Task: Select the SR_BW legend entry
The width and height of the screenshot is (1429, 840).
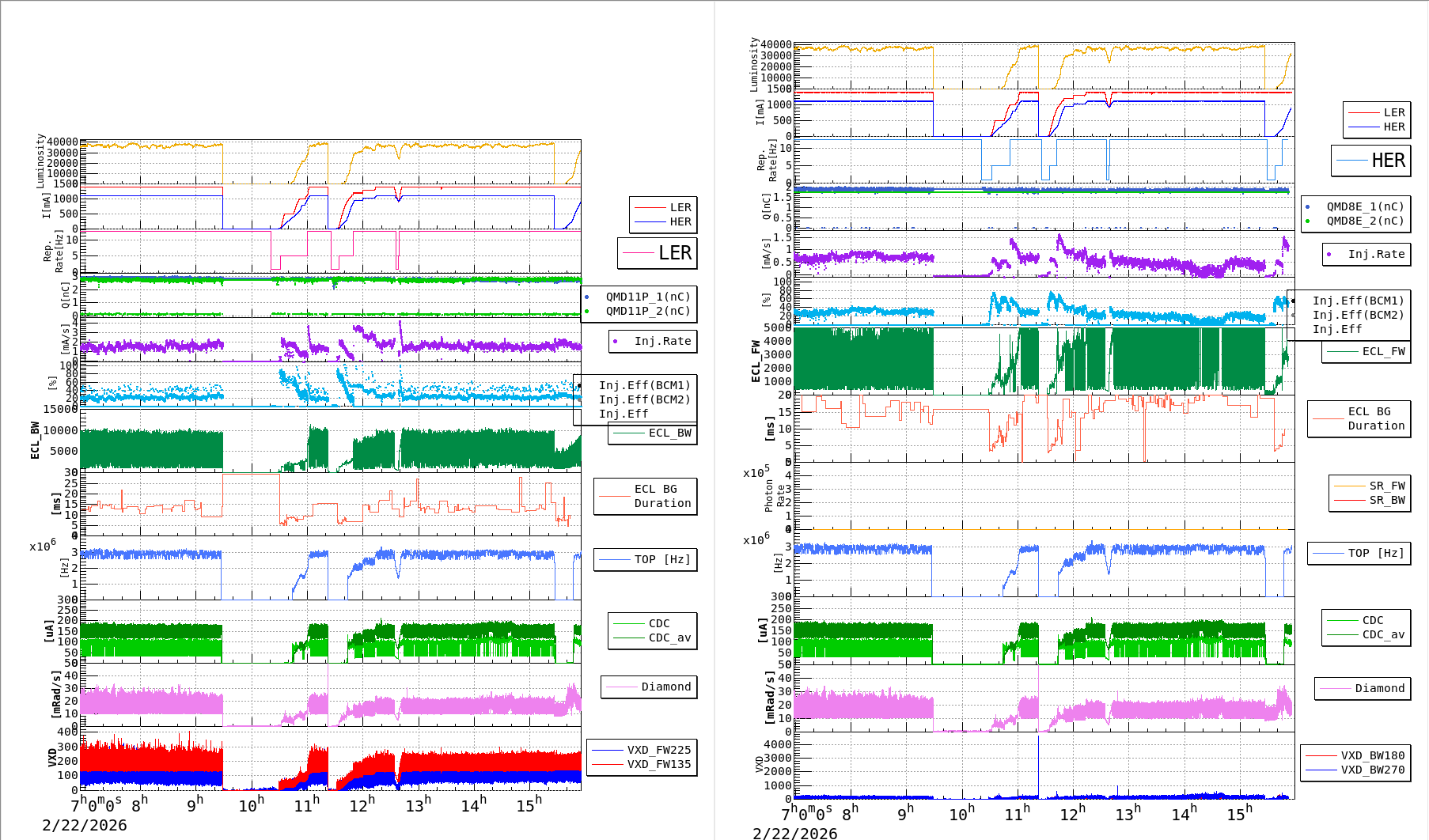Action: coord(1387,500)
